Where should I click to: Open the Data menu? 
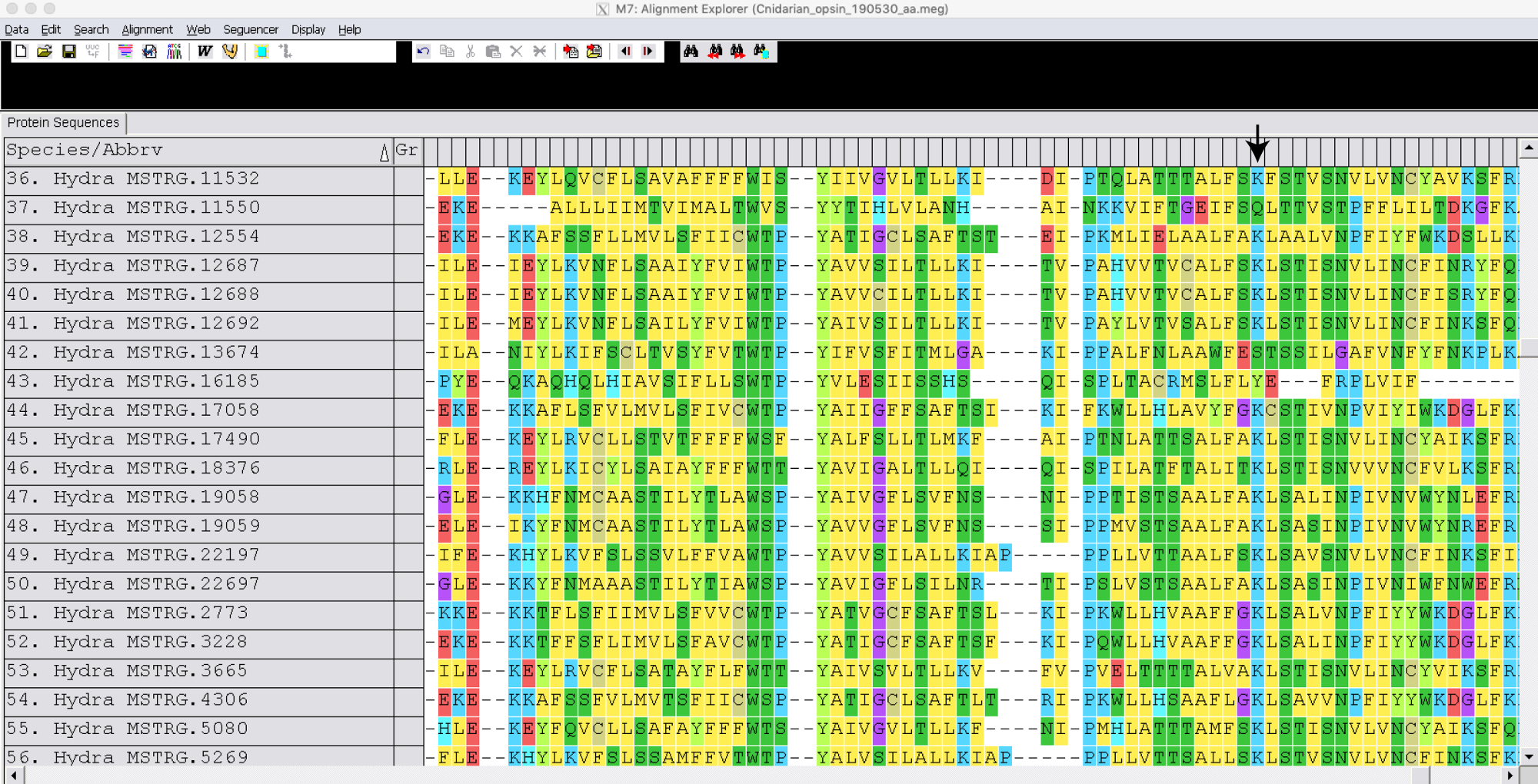click(x=17, y=29)
